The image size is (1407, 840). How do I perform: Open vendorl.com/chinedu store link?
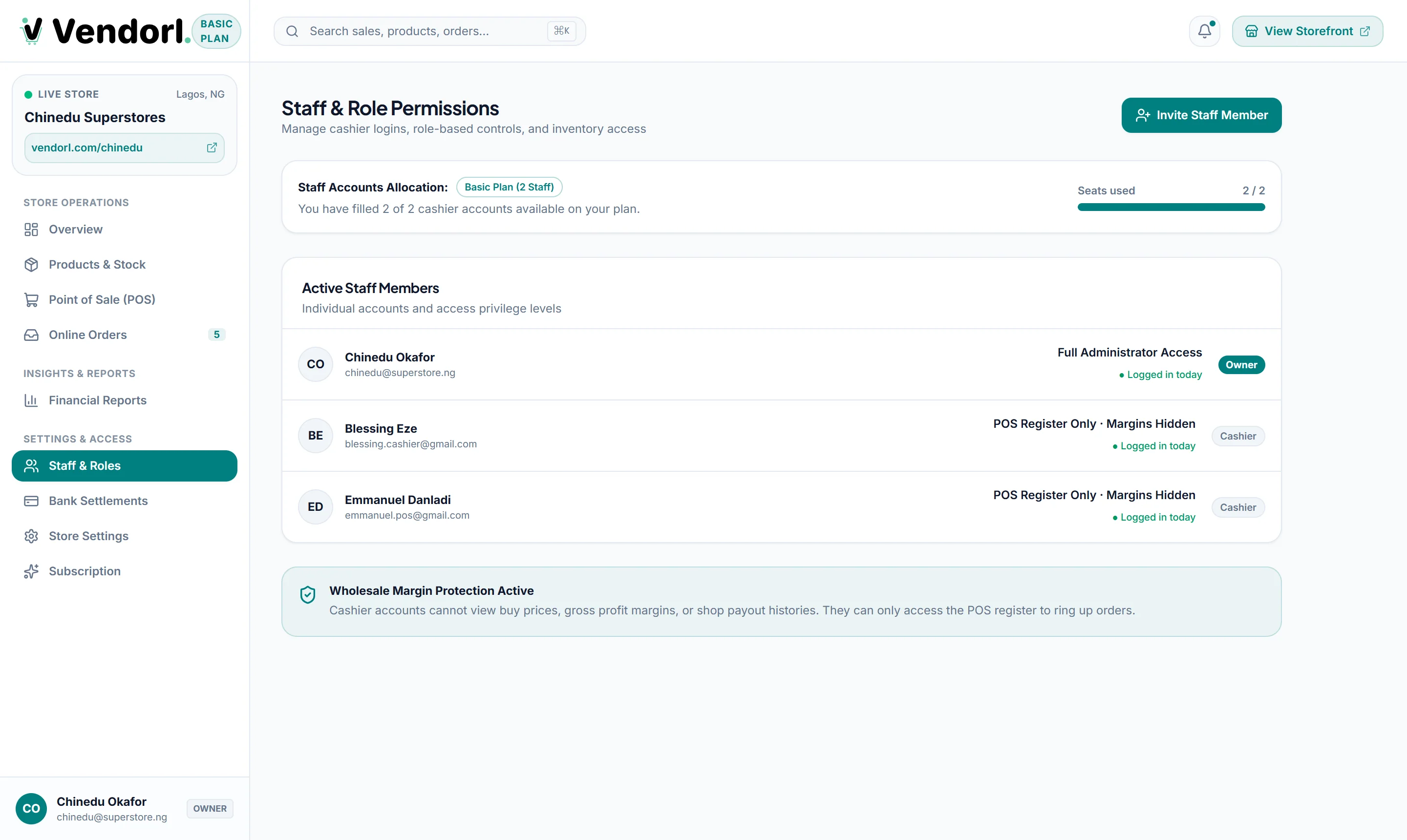(x=125, y=148)
